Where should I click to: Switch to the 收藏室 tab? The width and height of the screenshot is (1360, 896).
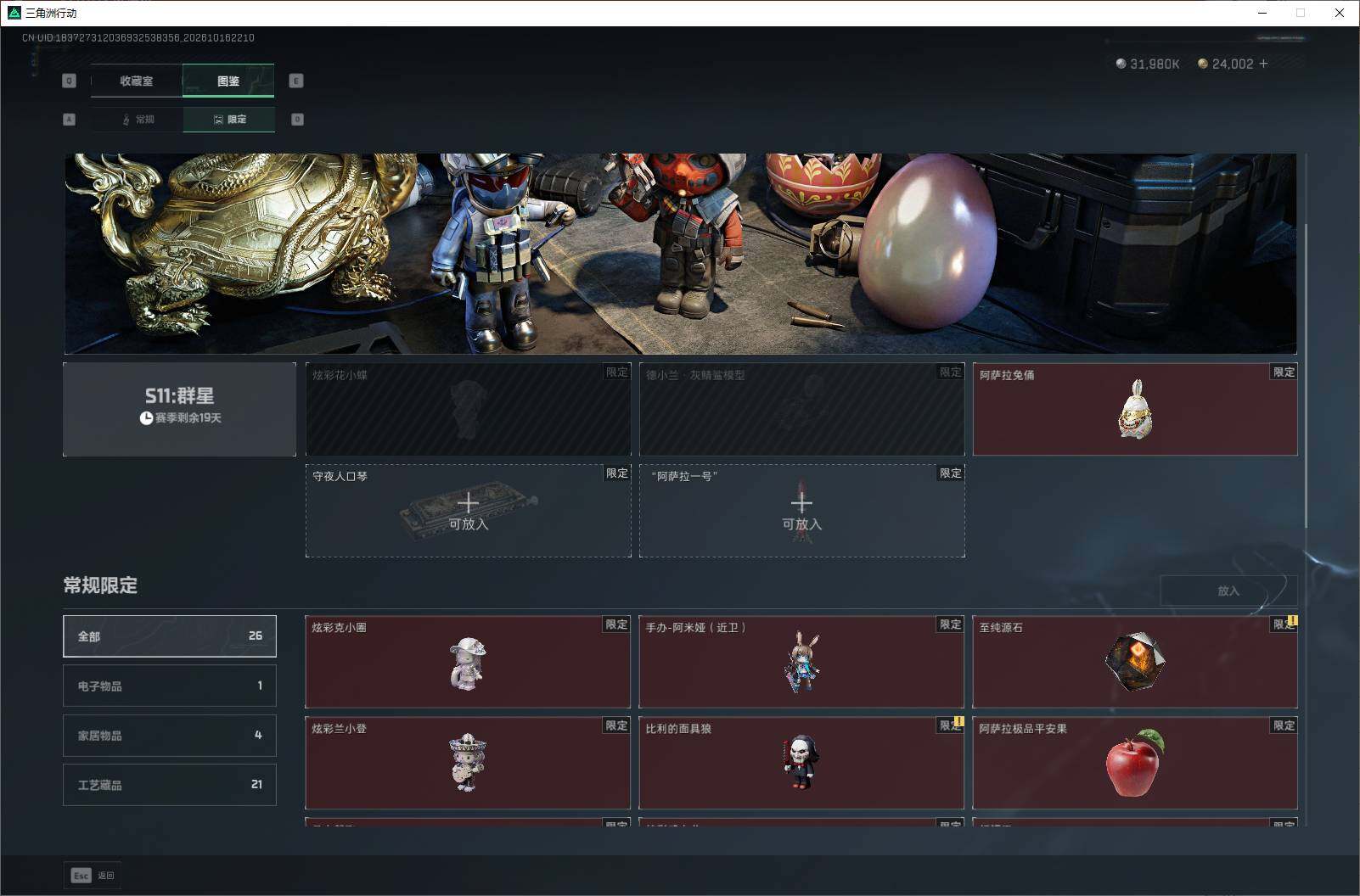click(x=137, y=81)
